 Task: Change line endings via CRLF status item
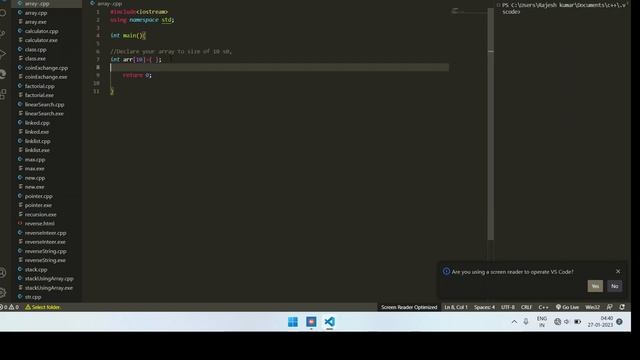point(527,307)
